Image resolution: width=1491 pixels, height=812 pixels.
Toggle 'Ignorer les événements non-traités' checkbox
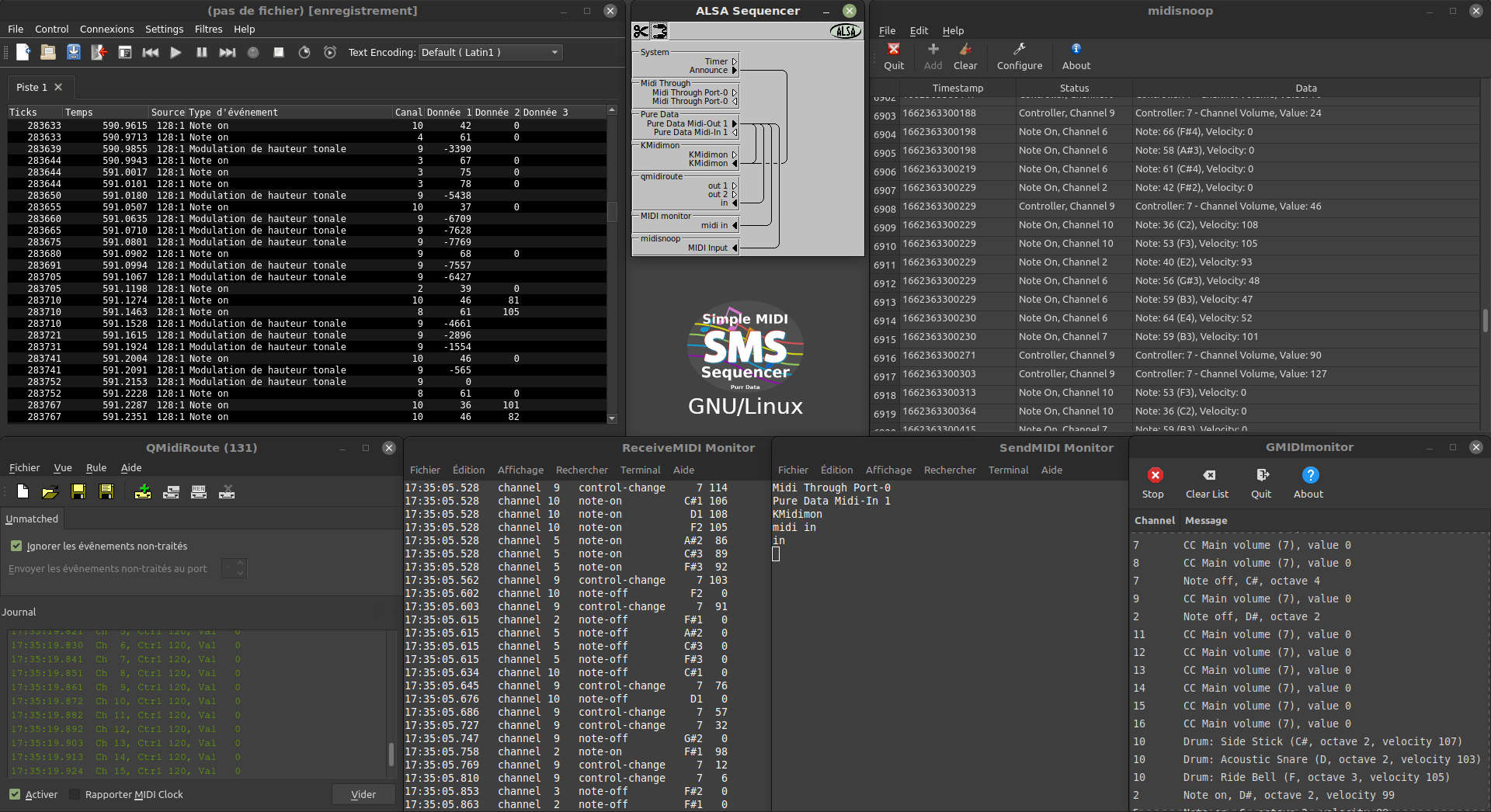tap(16, 546)
